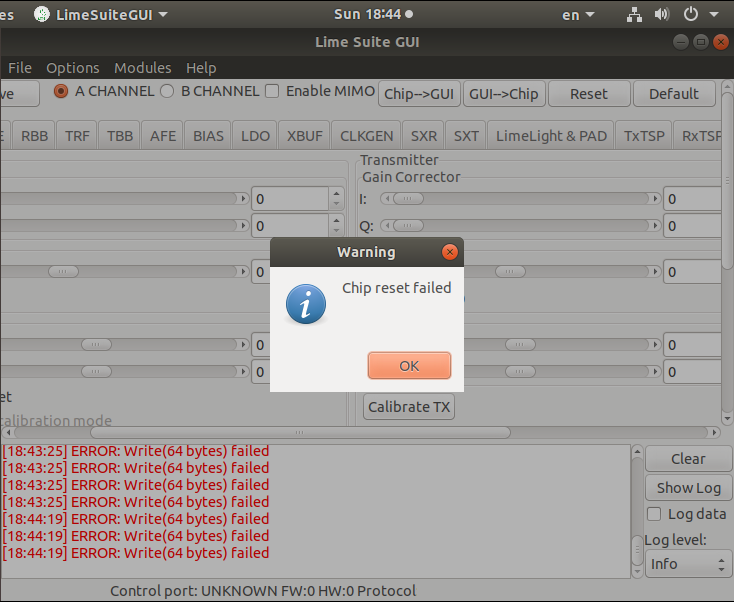Image resolution: width=734 pixels, height=602 pixels.
Task: Open the File menu
Action: click(20, 68)
